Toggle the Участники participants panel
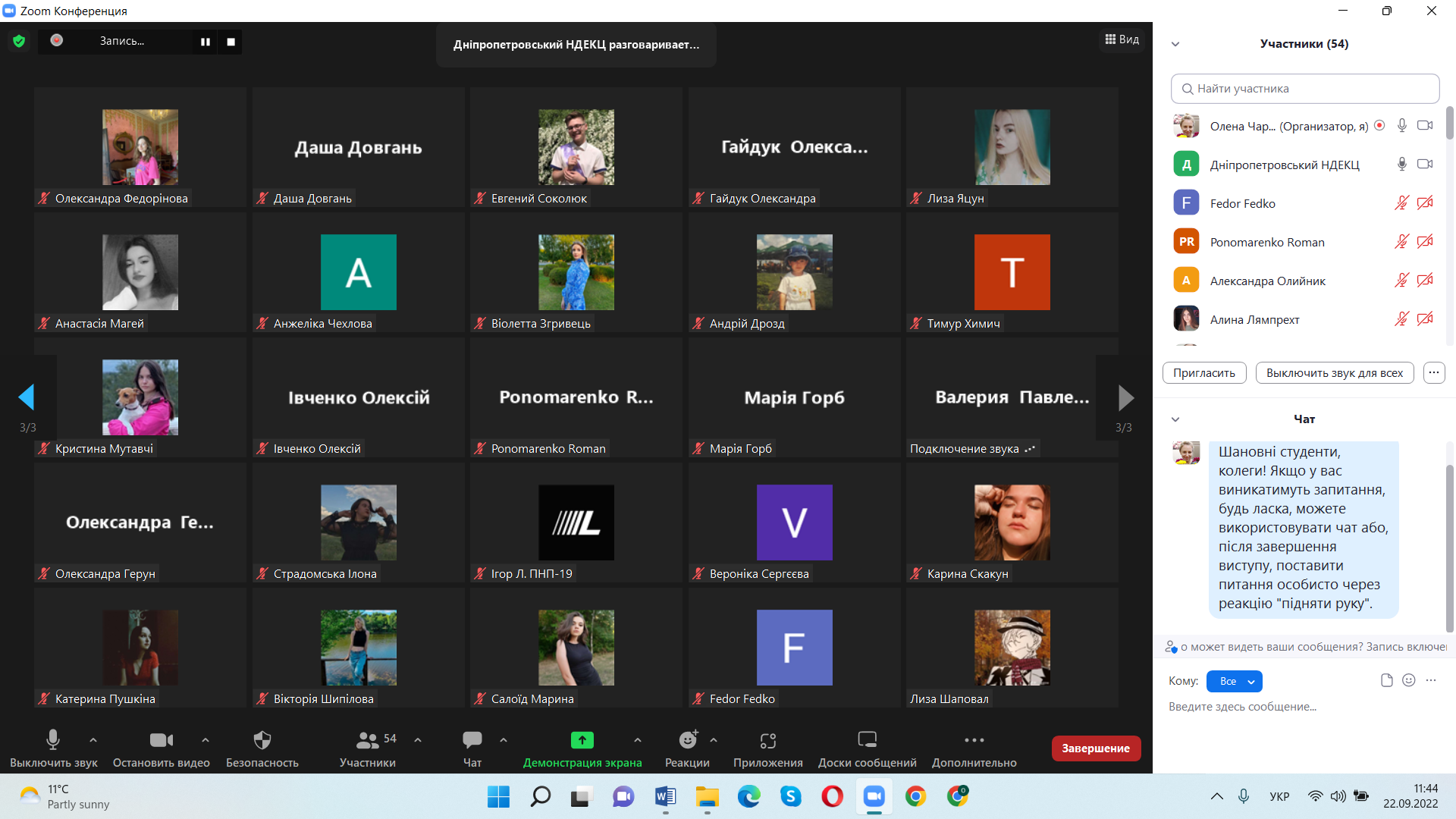This screenshot has width=1456, height=819. coord(368,748)
